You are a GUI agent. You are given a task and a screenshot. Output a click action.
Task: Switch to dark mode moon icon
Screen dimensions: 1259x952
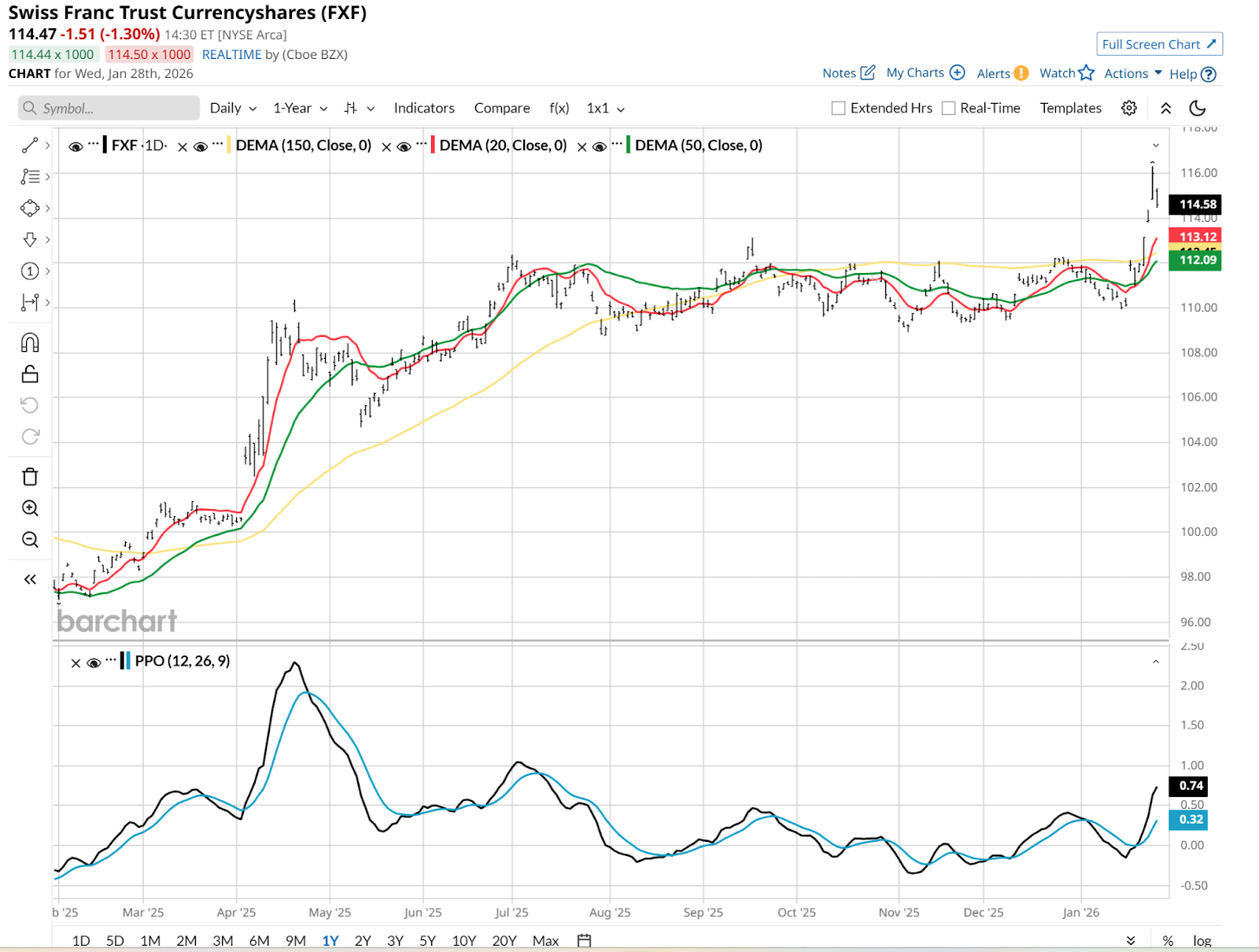[x=1198, y=109]
